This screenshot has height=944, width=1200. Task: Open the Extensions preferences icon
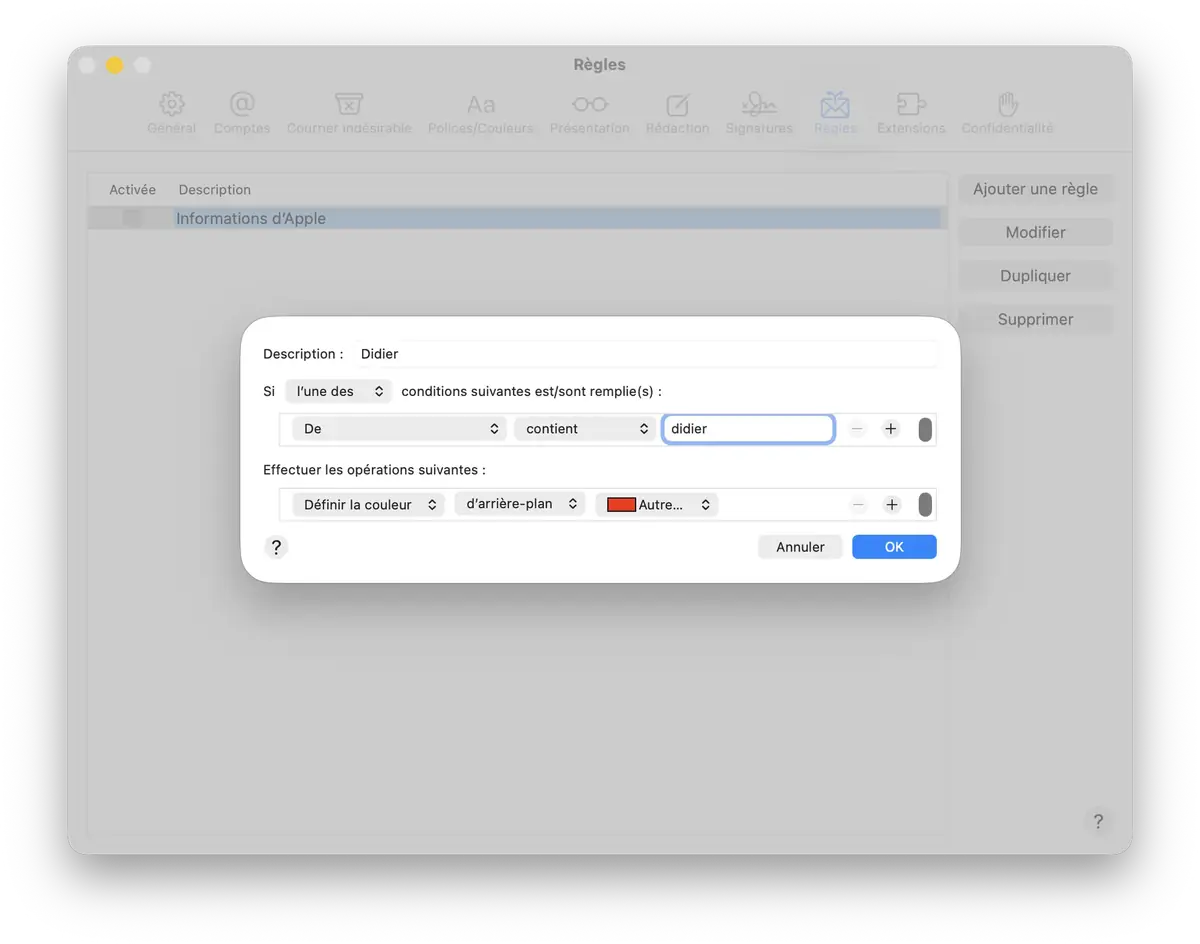click(910, 112)
